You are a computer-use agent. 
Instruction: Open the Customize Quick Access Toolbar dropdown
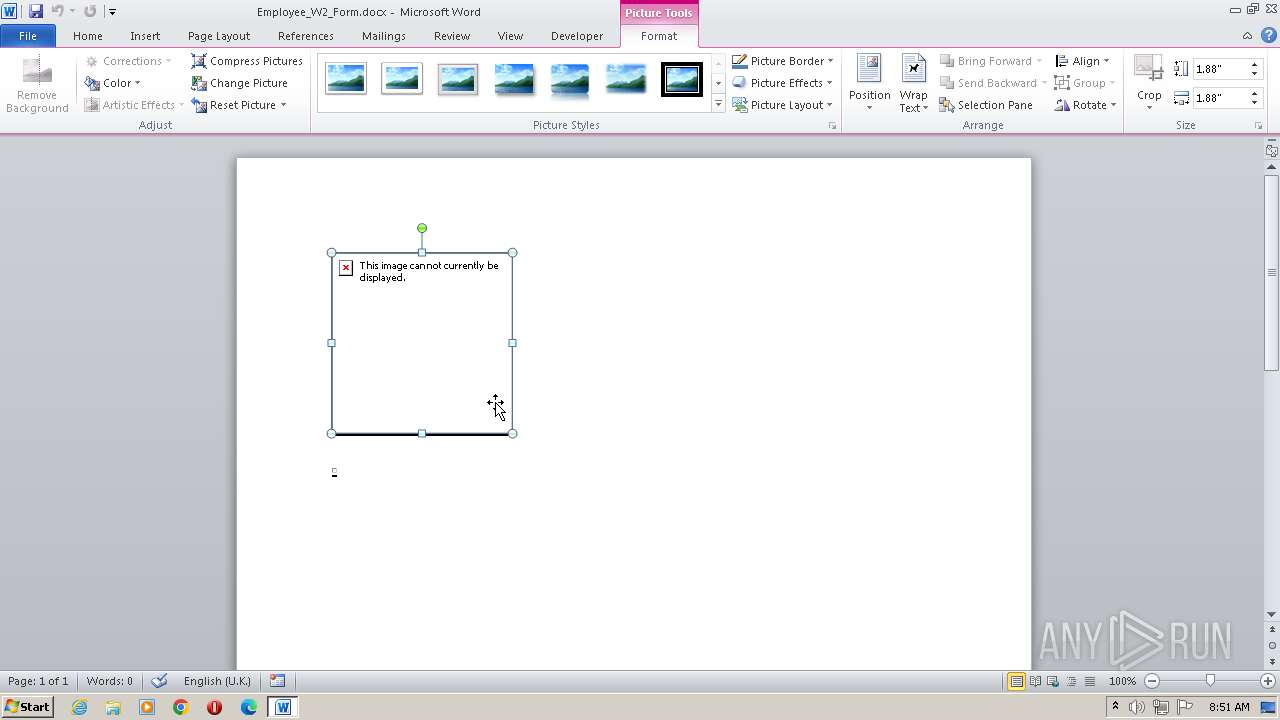(x=112, y=12)
